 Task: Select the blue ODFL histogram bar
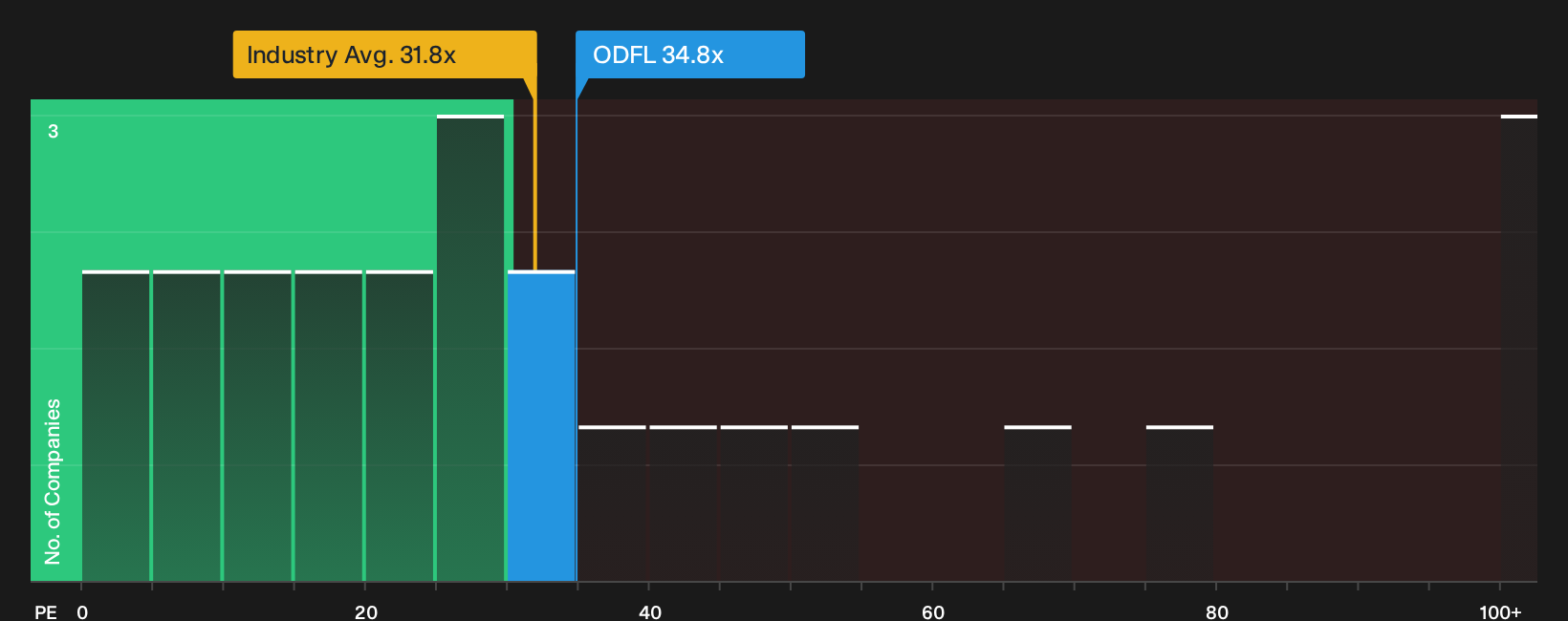[x=541, y=426]
